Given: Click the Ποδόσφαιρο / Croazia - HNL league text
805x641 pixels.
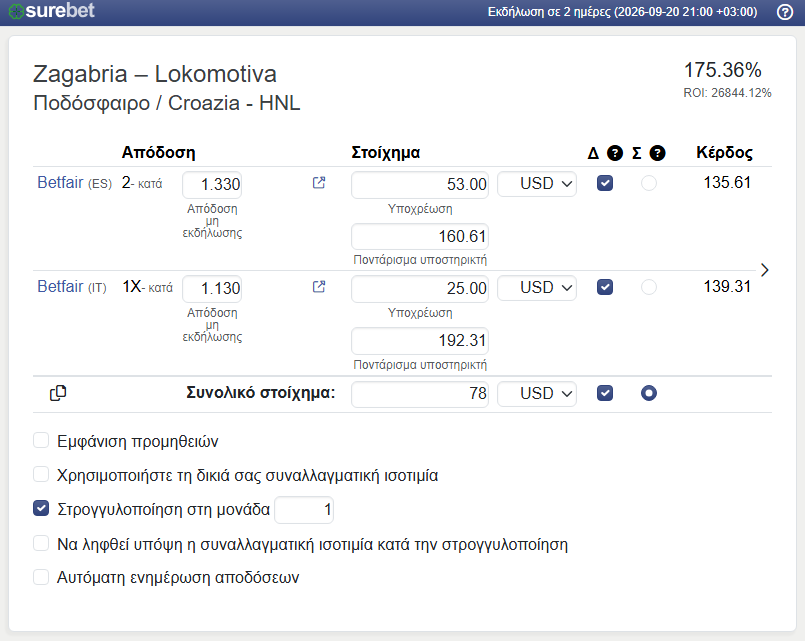Looking at the screenshot, I should [x=167, y=103].
